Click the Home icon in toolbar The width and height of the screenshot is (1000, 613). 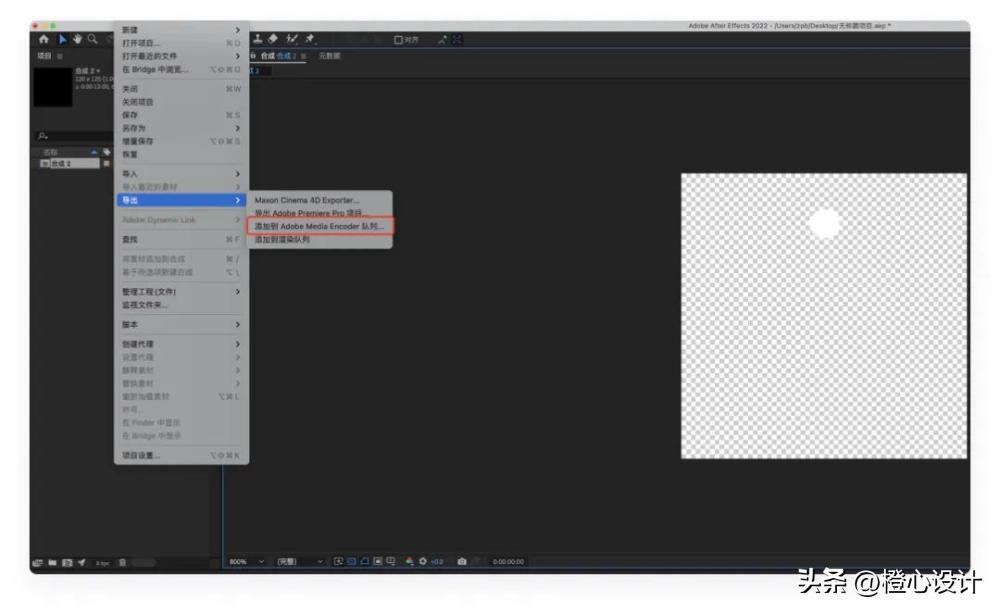coord(43,39)
